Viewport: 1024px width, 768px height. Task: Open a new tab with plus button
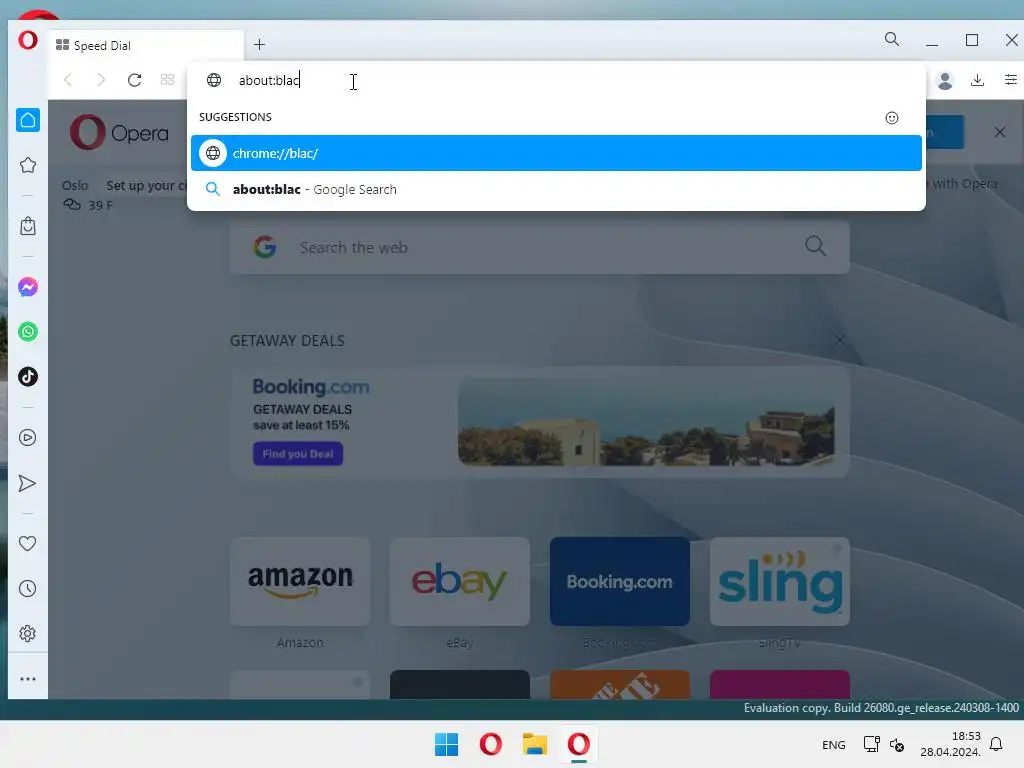(x=259, y=44)
